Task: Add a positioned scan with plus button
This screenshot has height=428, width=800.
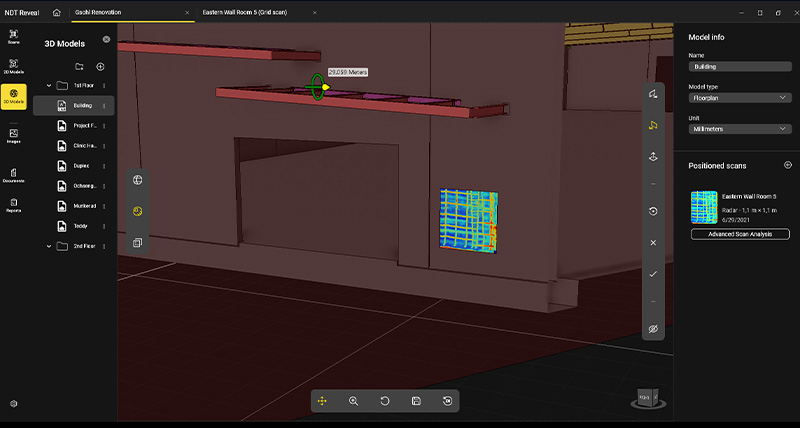Action: [x=788, y=165]
